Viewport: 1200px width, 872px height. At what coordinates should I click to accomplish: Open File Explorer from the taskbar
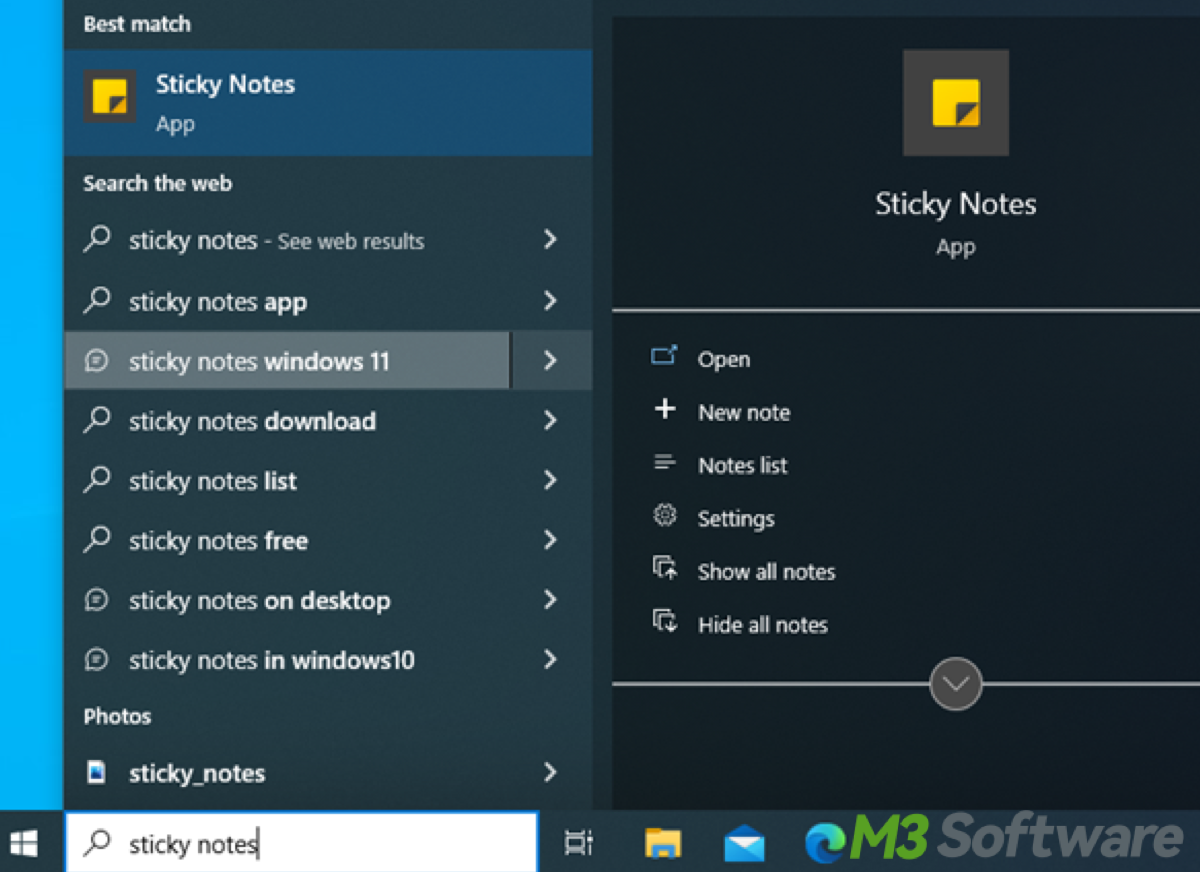tap(662, 843)
